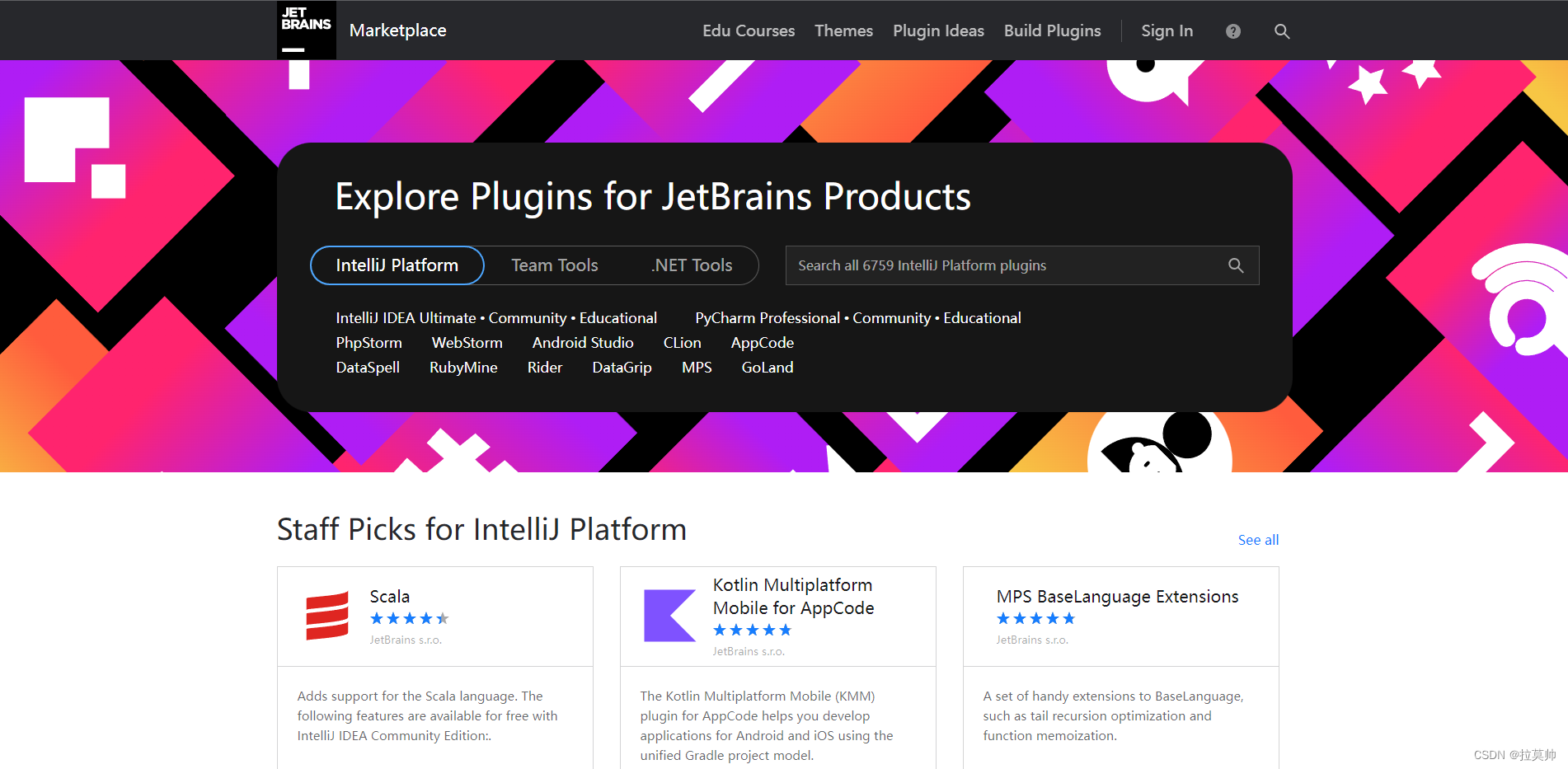1568x769 pixels.
Task: Click the IntelliJ IDEA Ultimate link
Action: coord(406,318)
